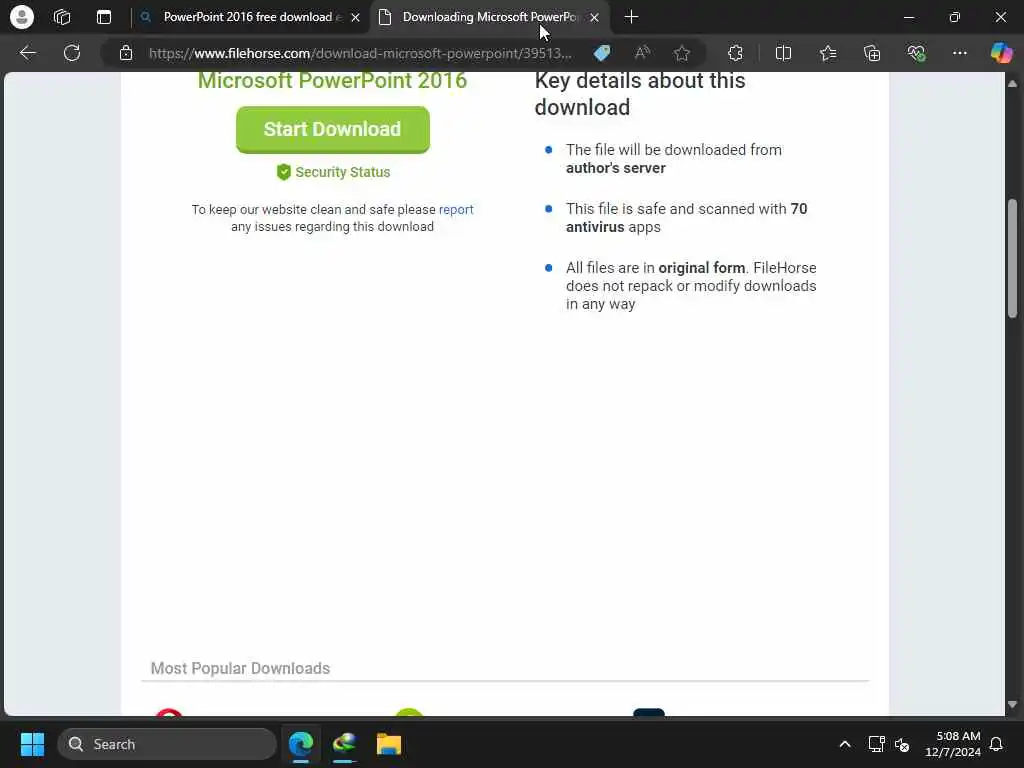Image resolution: width=1024 pixels, height=768 pixels.
Task: Launch the Copilot sidebar icon
Action: [x=1001, y=53]
